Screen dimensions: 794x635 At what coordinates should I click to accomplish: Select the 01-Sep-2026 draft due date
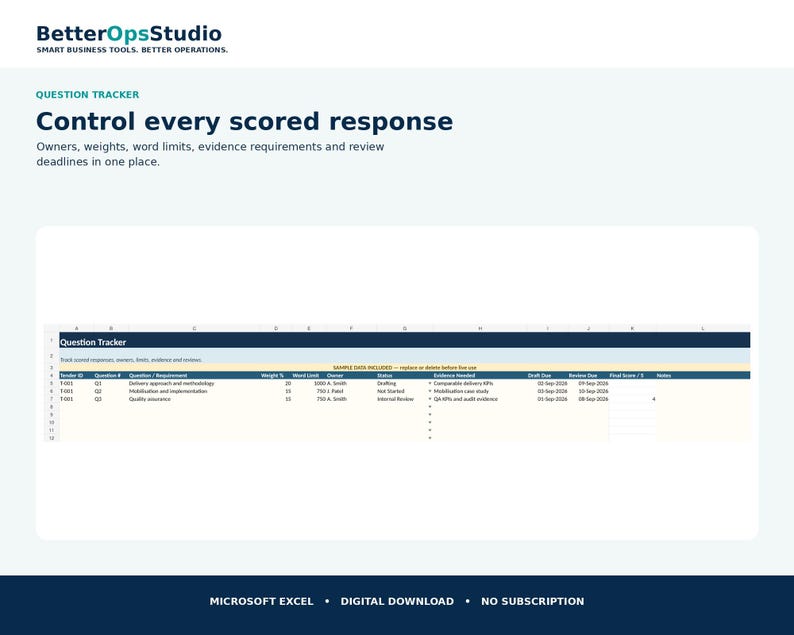(x=547, y=399)
